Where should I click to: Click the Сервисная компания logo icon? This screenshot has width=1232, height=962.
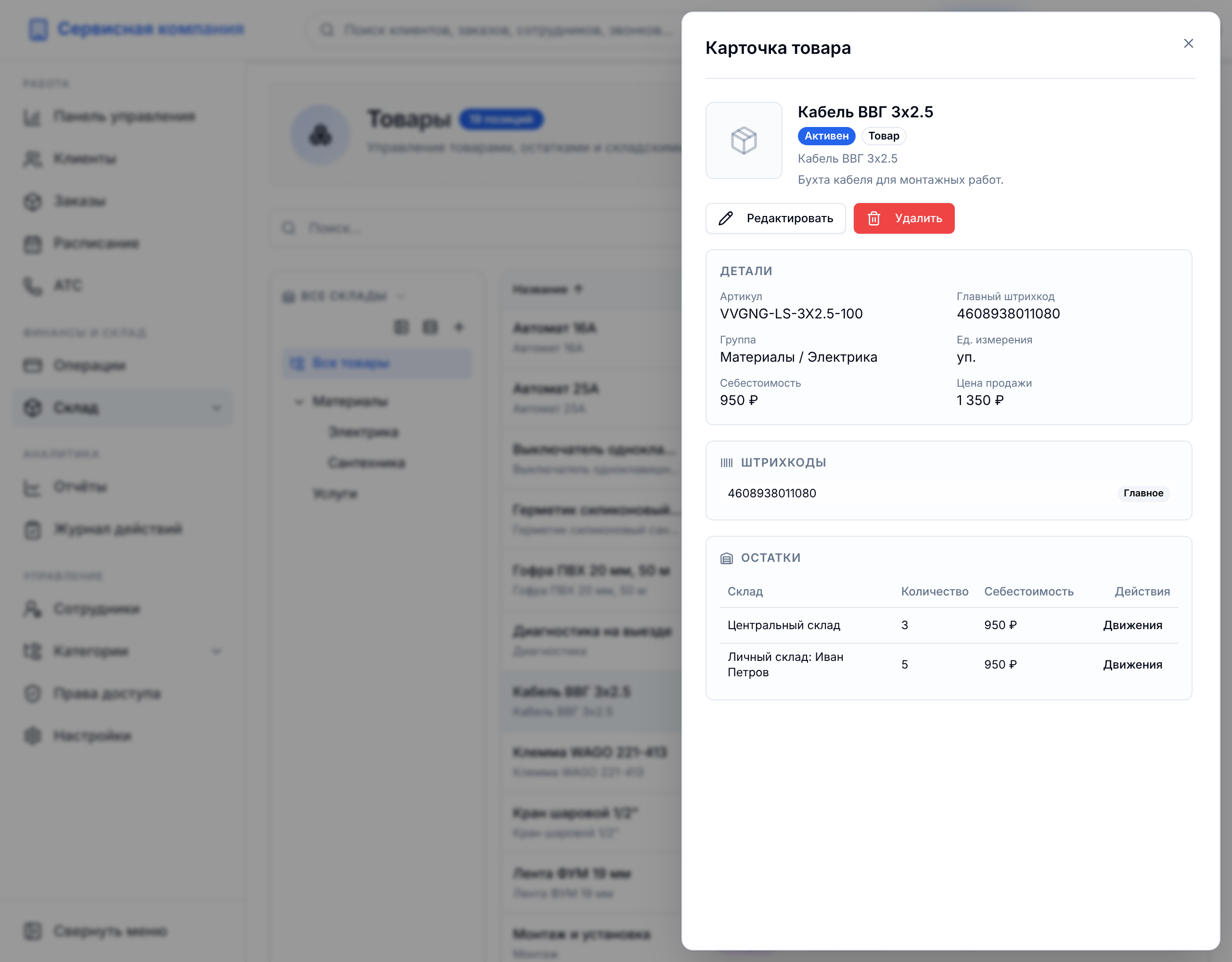38,29
